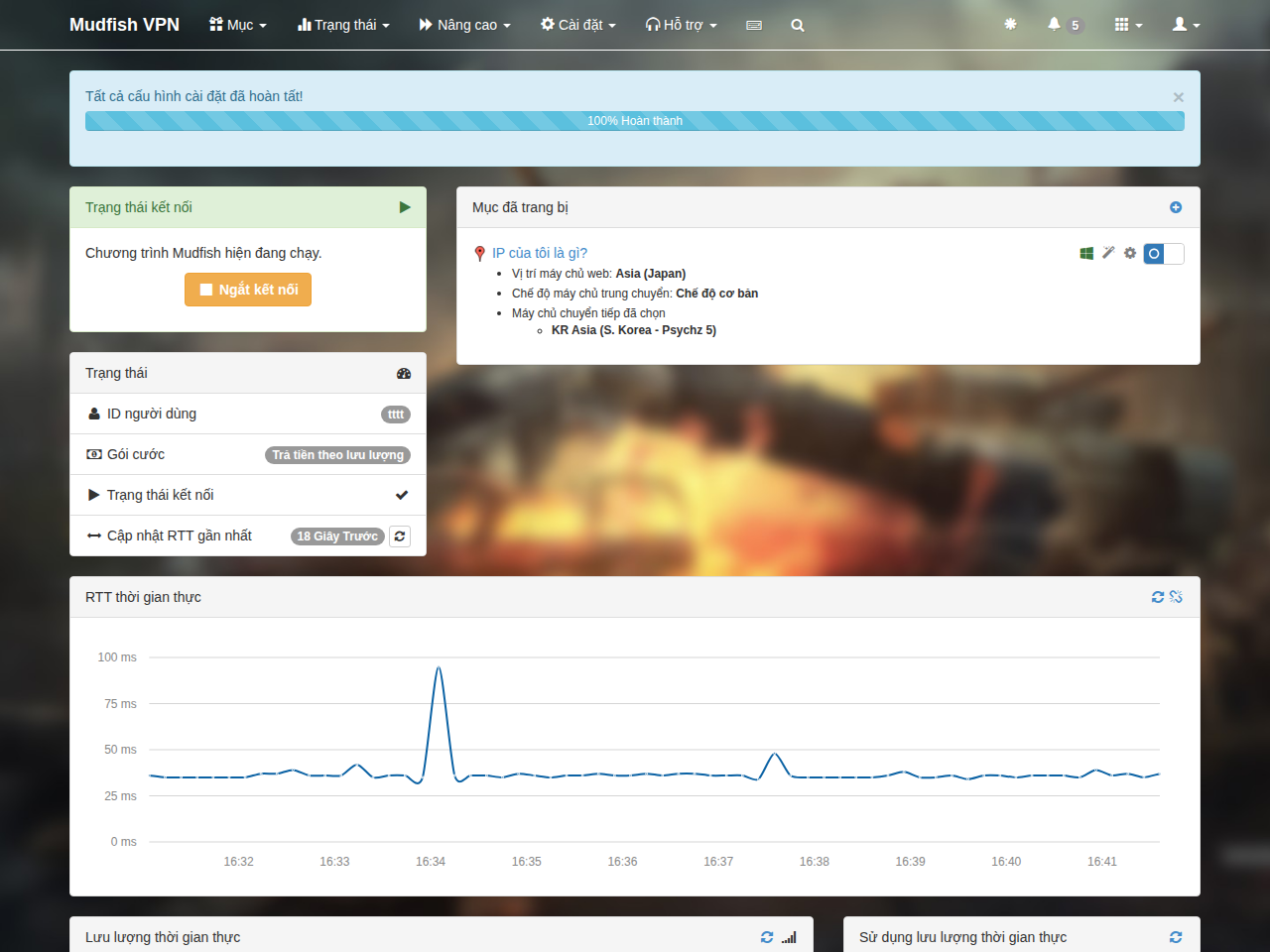
Task: Refresh the Lưu lượng thời gian thực panel
Action: 767,937
